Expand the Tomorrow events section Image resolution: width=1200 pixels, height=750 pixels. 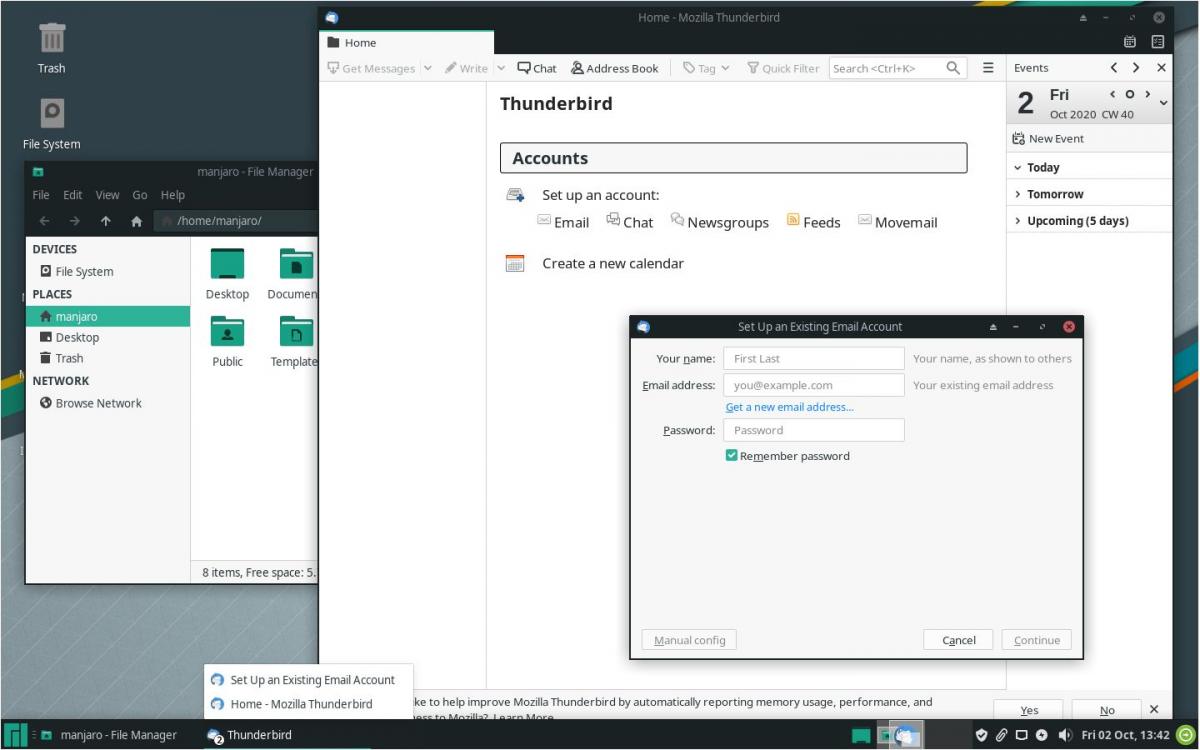(x=1018, y=194)
